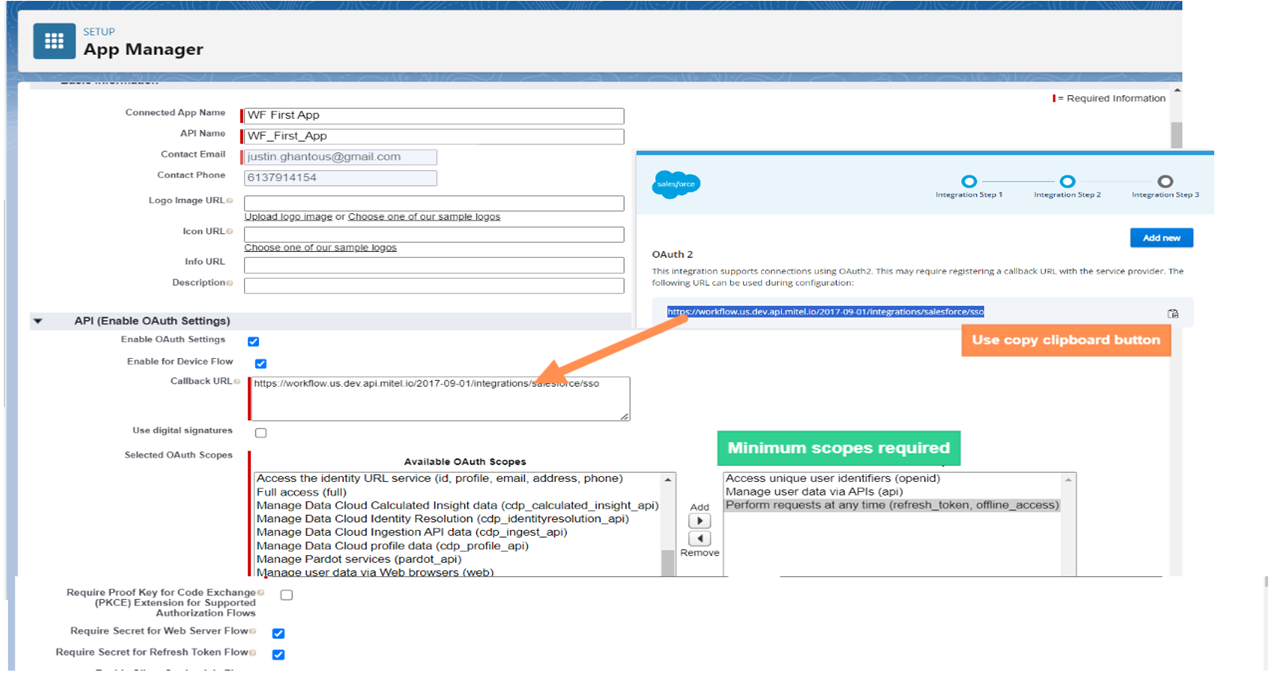Viewport: 1275px width, 674px height.
Task: Select the Full access (full) scope
Action: [x=301, y=492]
